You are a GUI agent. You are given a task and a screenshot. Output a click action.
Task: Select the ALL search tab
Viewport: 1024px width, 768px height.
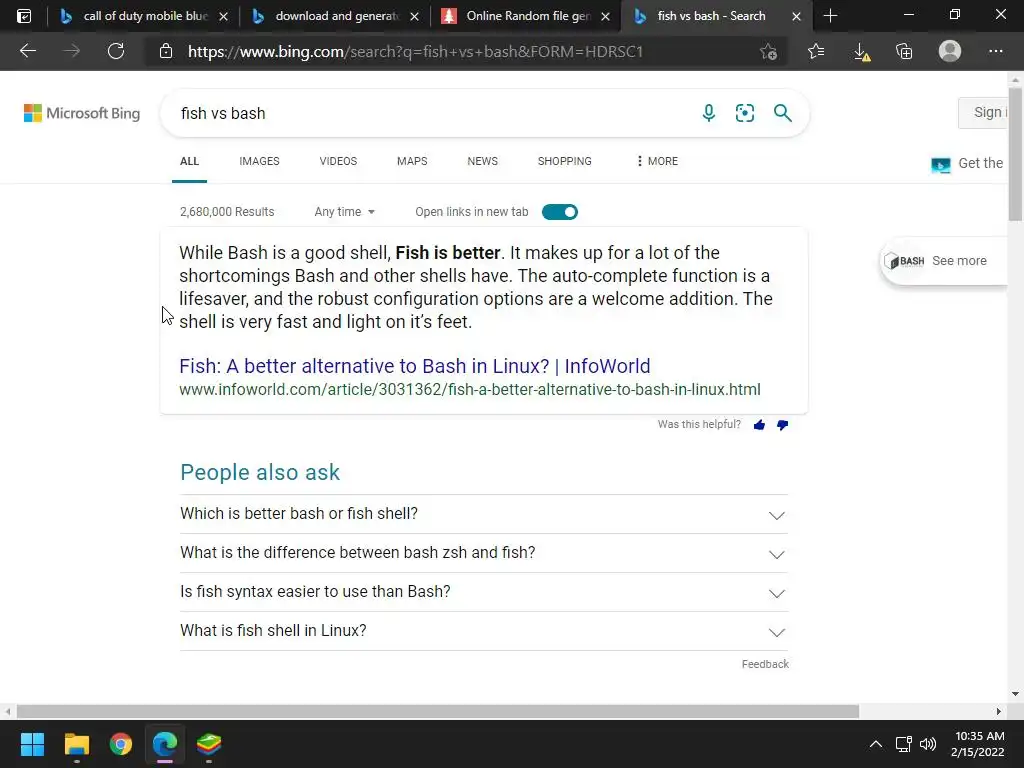(x=189, y=161)
